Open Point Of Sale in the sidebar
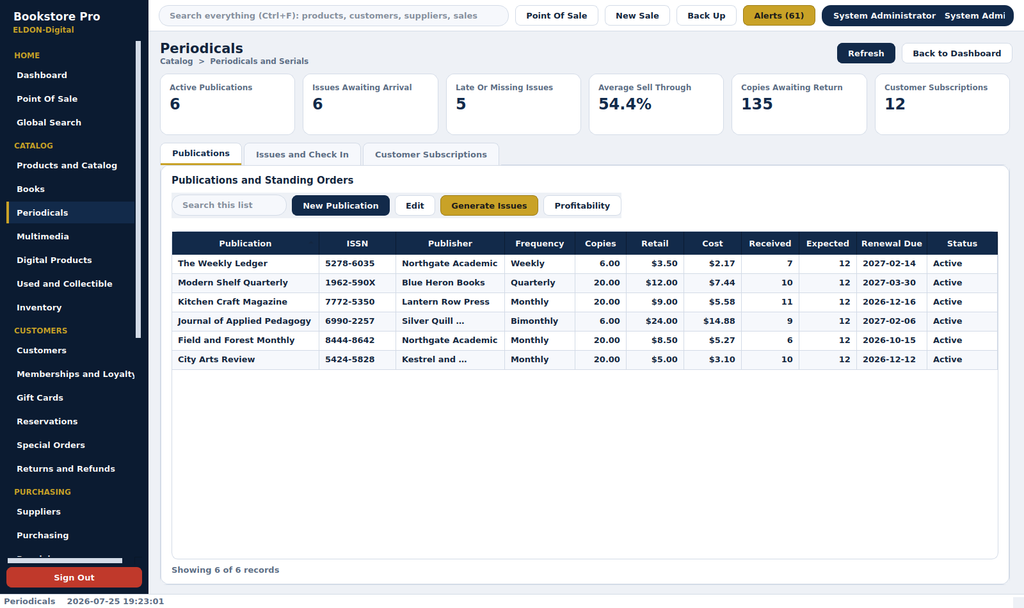The height and width of the screenshot is (608, 1024). coord(71,99)
